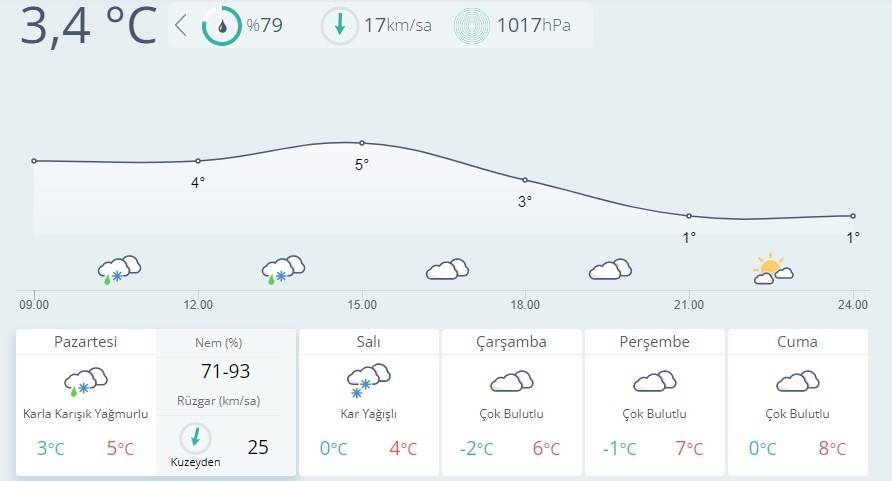The height and width of the screenshot is (481, 892).
Task: Click the 1017 hPa pressure reading
Action: click(x=533, y=26)
